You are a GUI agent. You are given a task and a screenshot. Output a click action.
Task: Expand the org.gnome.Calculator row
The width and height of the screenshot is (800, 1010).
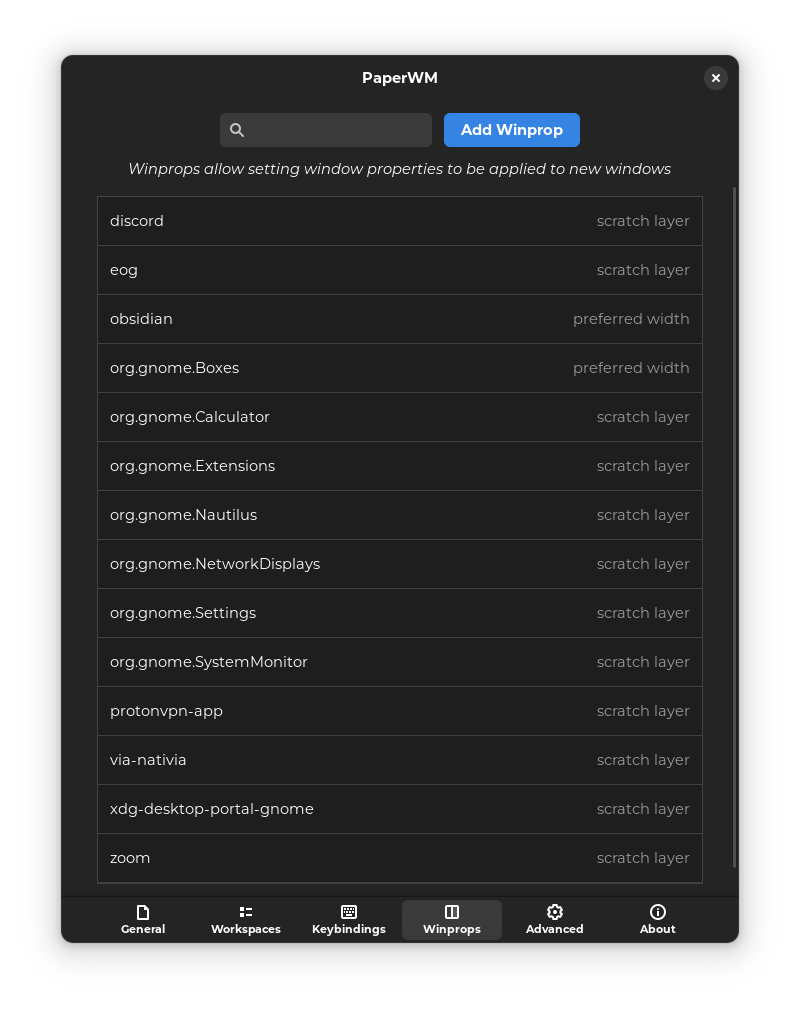point(399,417)
